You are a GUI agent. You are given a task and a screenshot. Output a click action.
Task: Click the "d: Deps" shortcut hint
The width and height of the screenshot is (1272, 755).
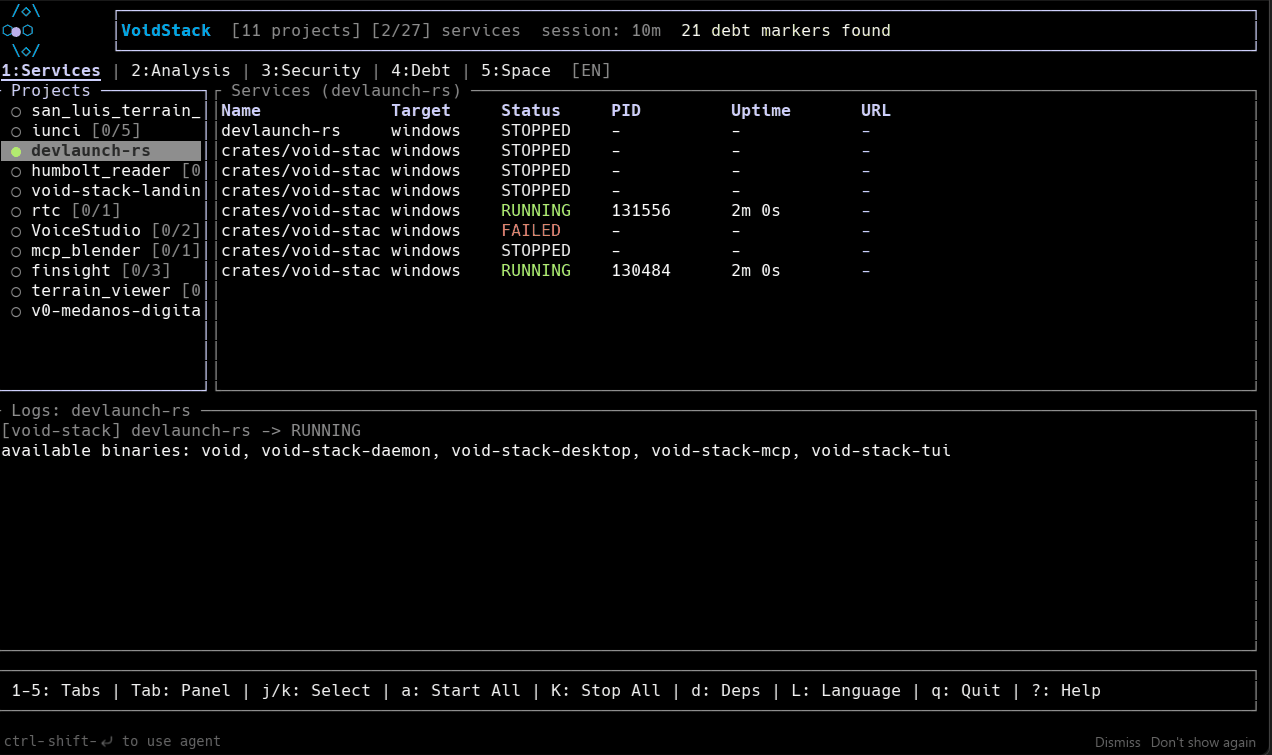point(726,691)
